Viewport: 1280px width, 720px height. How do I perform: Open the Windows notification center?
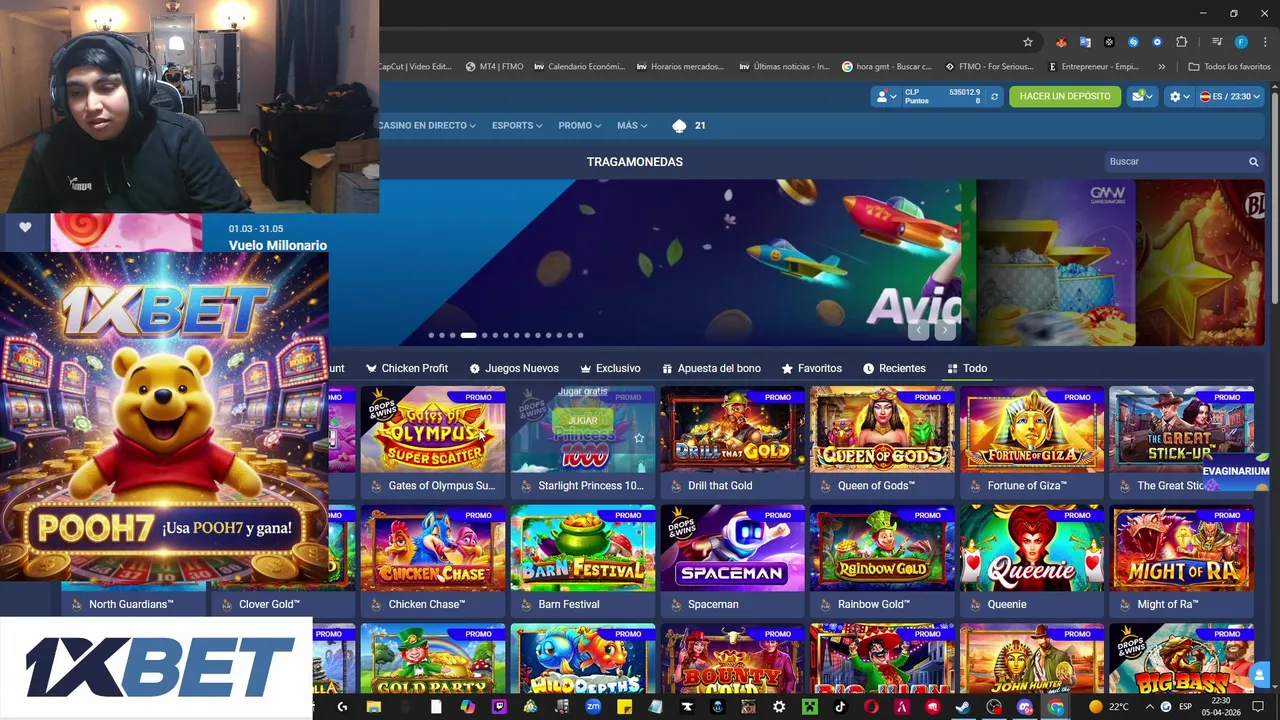(1258, 707)
